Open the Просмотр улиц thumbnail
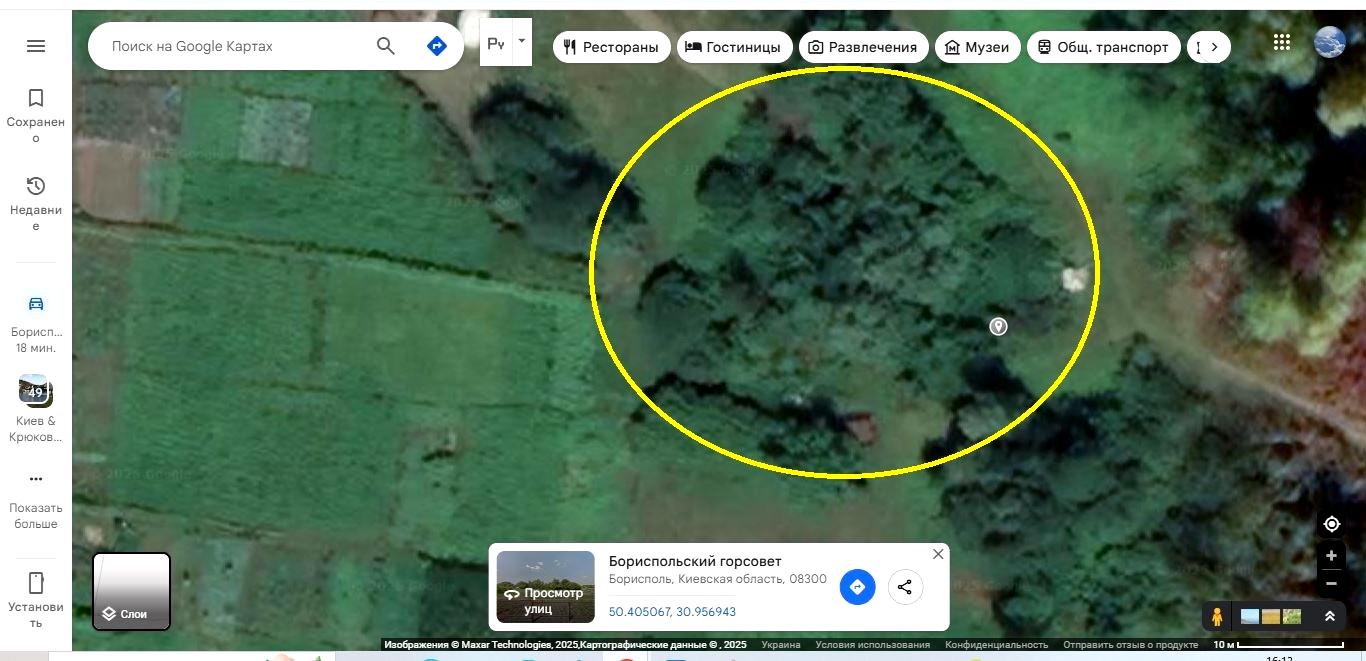 pyautogui.click(x=545, y=587)
